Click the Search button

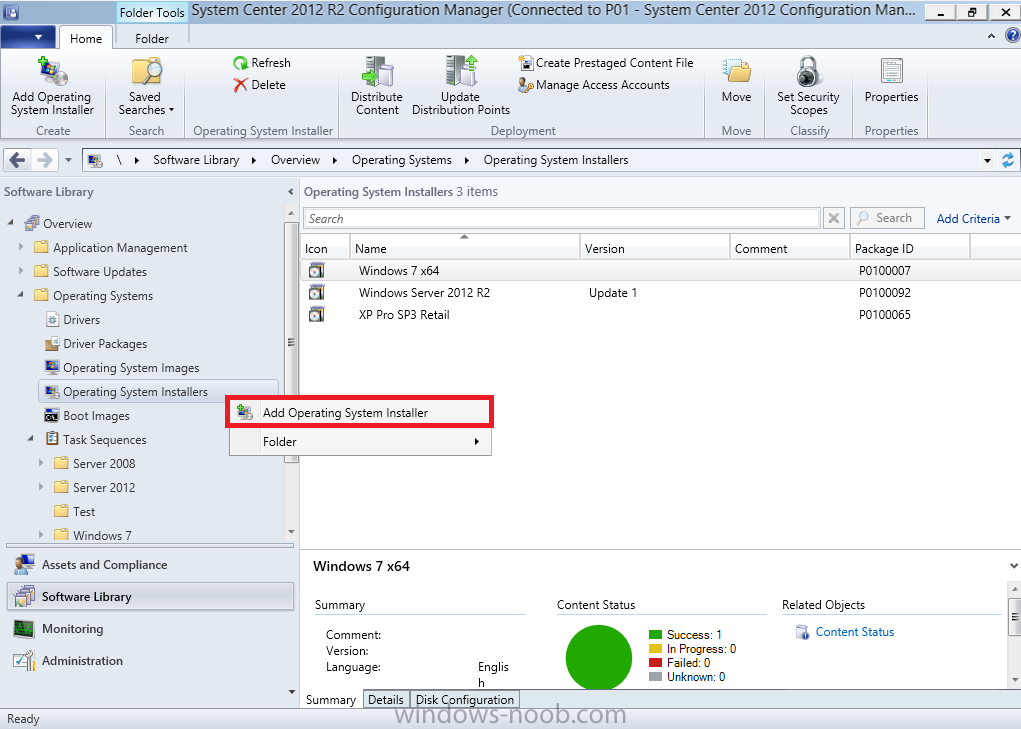tap(887, 218)
